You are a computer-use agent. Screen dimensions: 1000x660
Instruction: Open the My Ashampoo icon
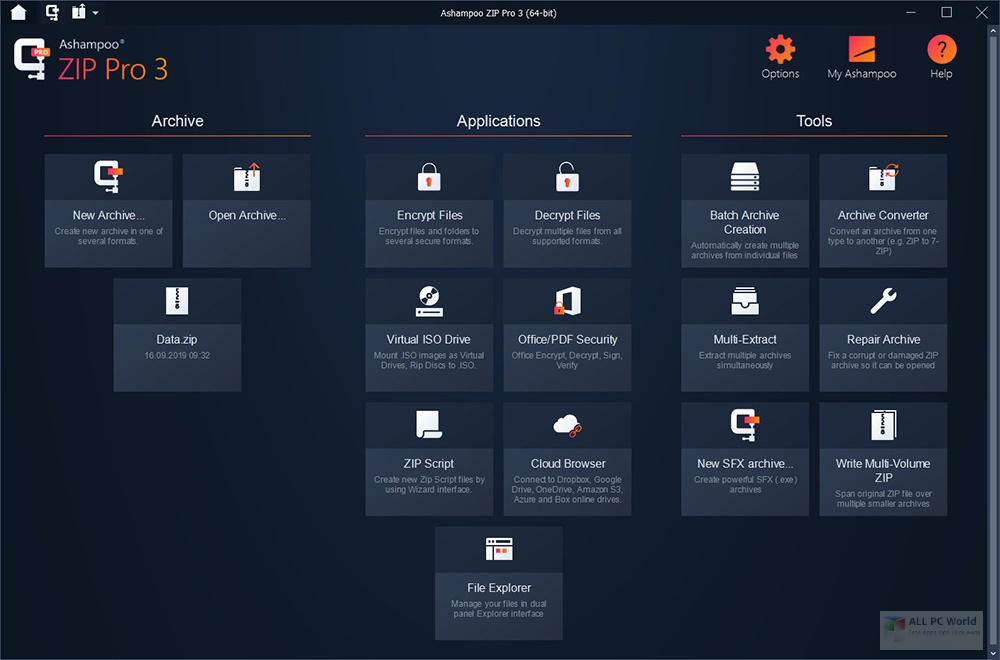(x=861, y=49)
